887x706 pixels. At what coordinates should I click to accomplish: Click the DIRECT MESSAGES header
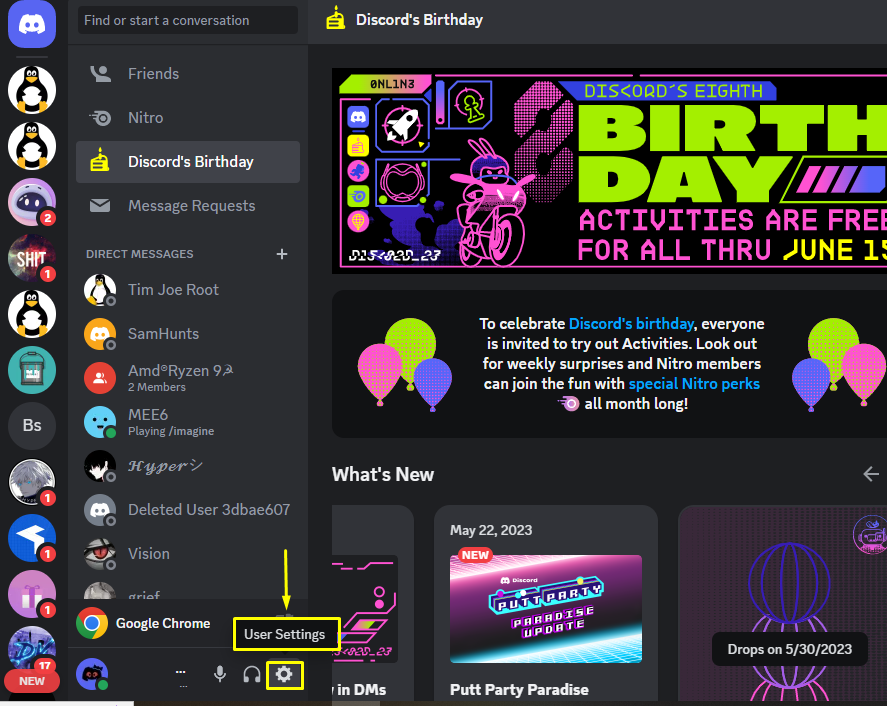click(140, 254)
